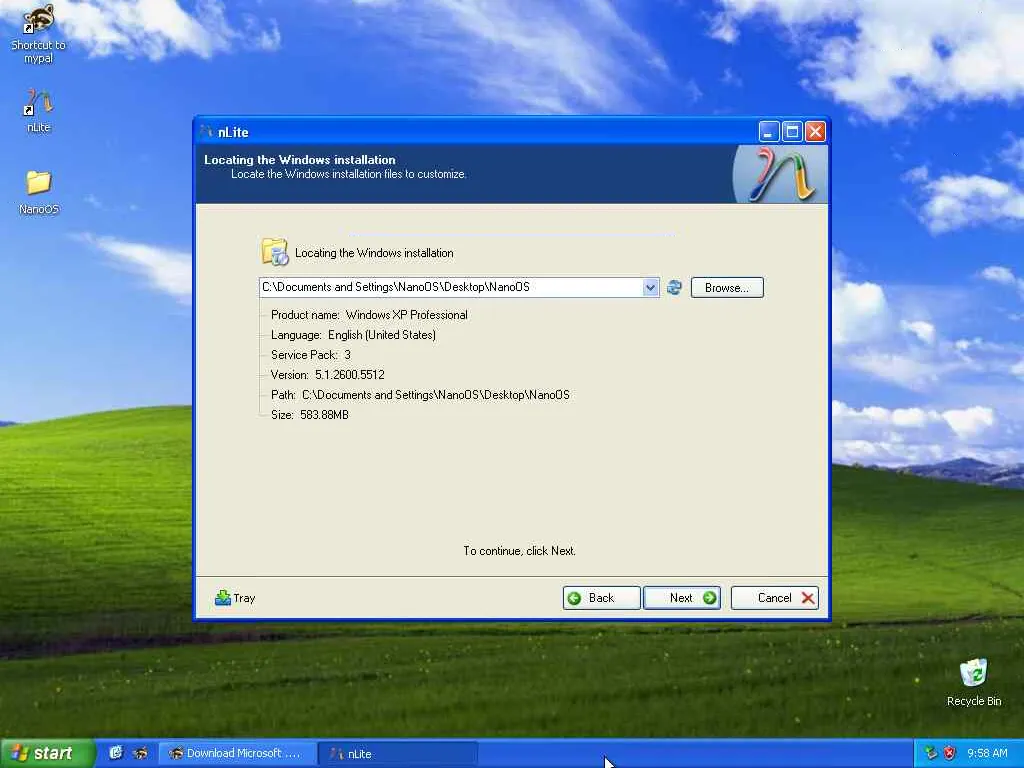This screenshot has height=768, width=1024.
Task: Select the nLite desktop shortcut icon
Action: click(39, 111)
